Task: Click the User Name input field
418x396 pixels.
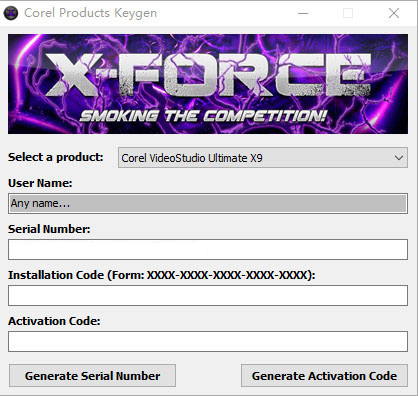Action: pyautogui.click(x=208, y=203)
